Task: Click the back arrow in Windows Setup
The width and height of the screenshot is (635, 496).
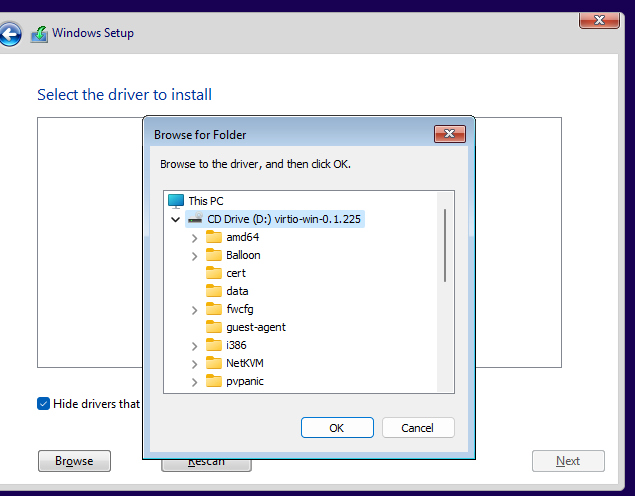Action: click(x=10, y=35)
